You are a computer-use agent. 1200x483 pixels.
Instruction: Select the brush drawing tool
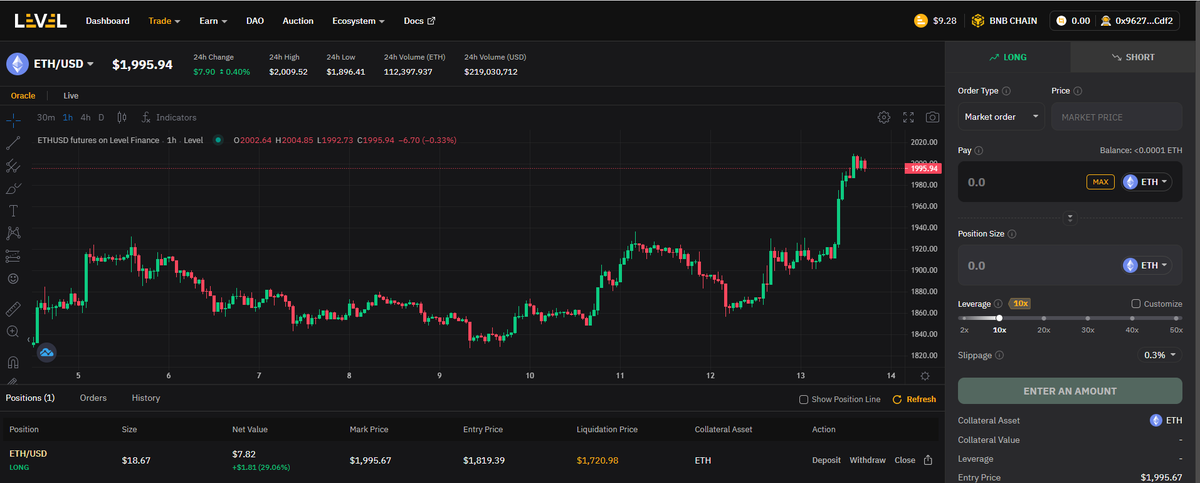[13, 188]
